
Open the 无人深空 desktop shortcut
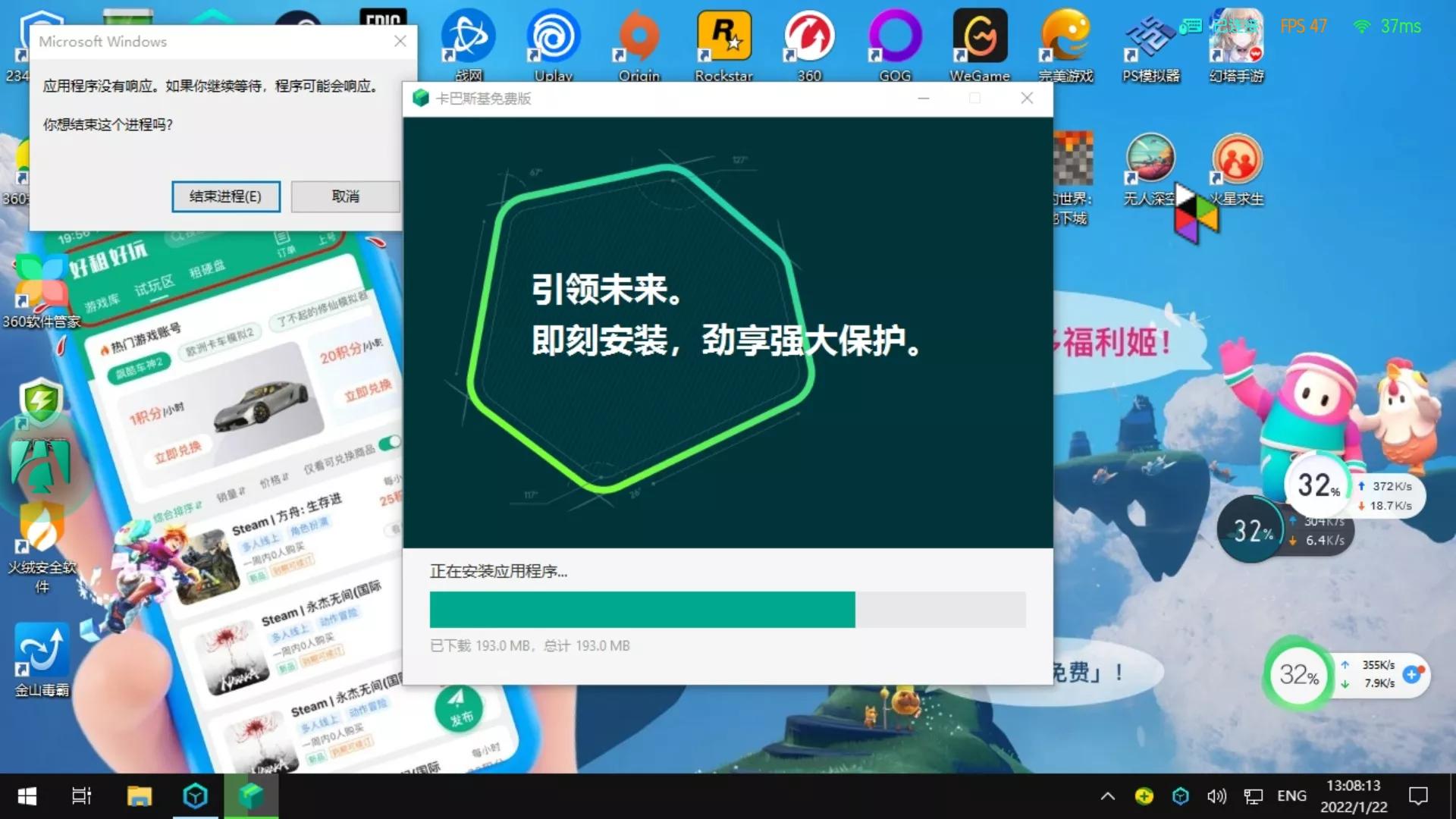point(1150,169)
